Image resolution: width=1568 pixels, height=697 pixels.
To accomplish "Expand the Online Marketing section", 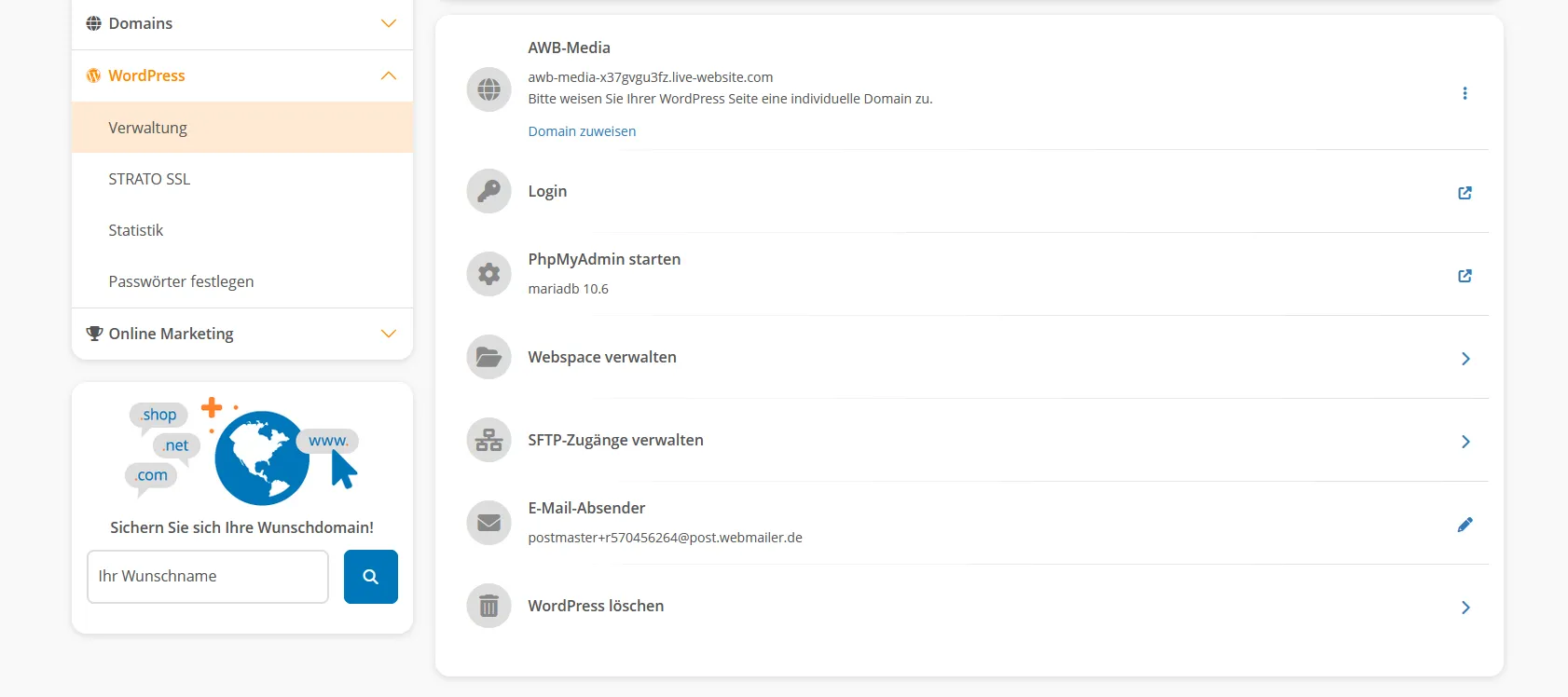I will [x=242, y=334].
